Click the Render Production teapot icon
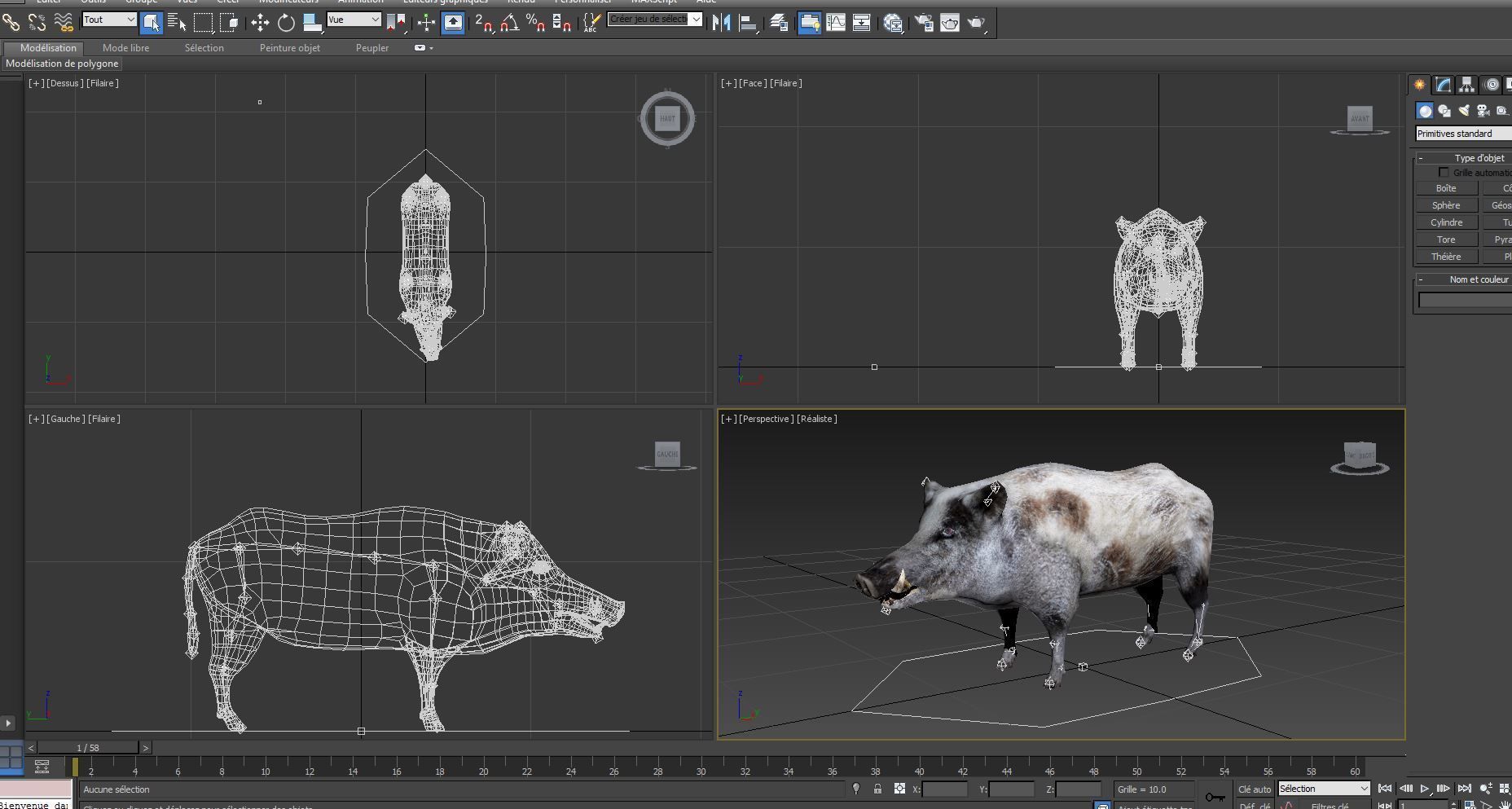This screenshot has width=1512, height=809. [977, 23]
